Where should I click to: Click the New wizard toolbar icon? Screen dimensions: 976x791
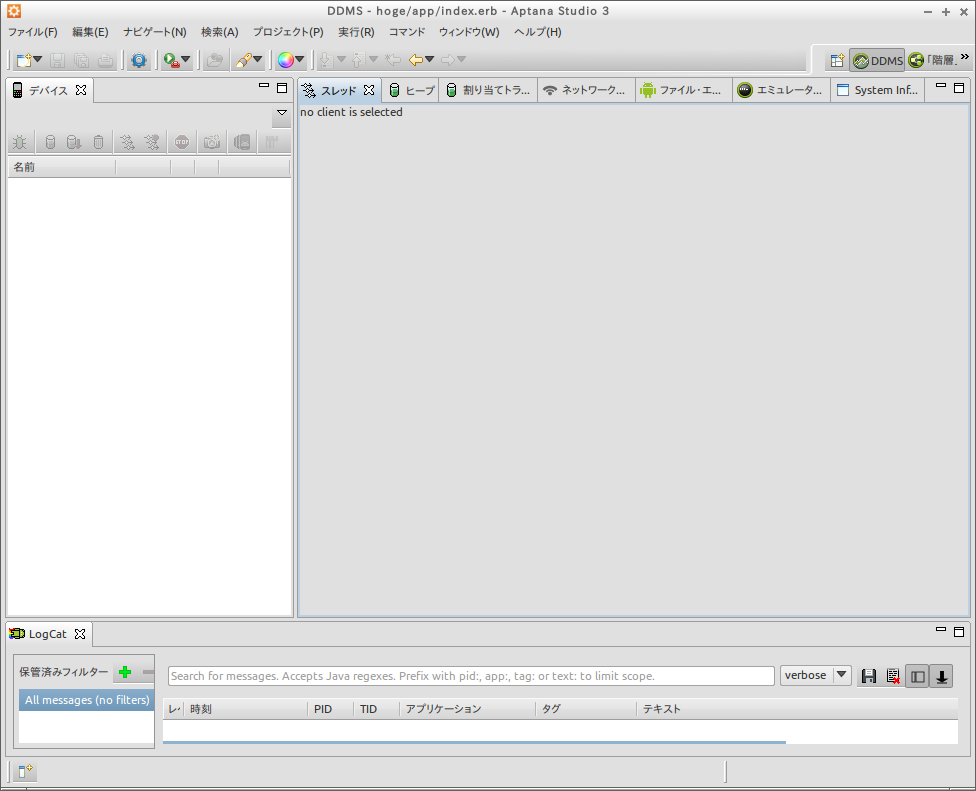[x=24, y=60]
